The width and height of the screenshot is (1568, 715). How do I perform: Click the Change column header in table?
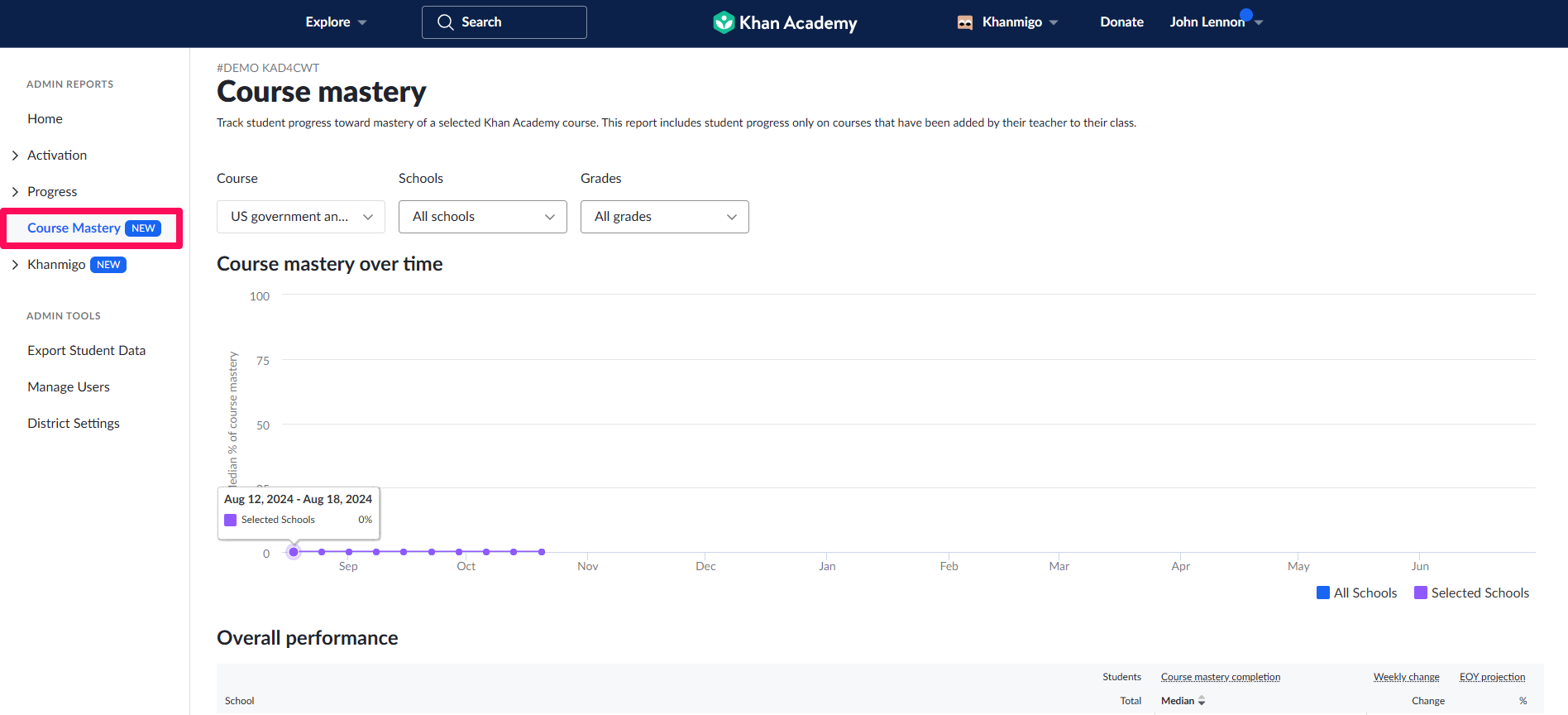pyautogui.click(x=1428, y=701)
